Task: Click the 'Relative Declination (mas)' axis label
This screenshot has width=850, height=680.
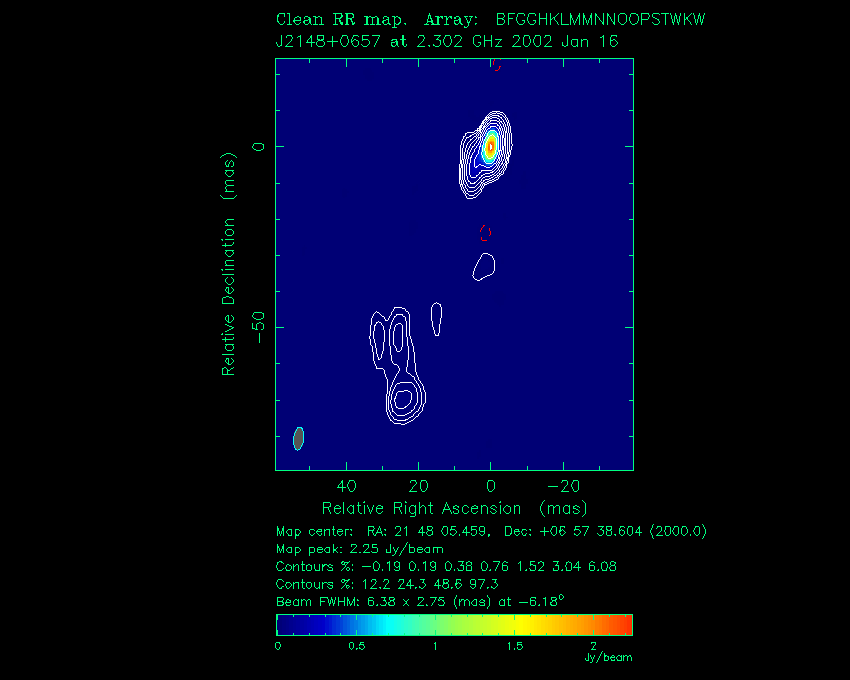Action: (x=229, y=264)
